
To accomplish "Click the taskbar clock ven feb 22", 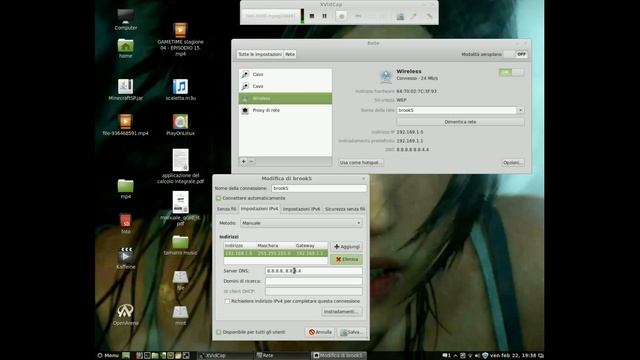I will [x=513, y=356].
